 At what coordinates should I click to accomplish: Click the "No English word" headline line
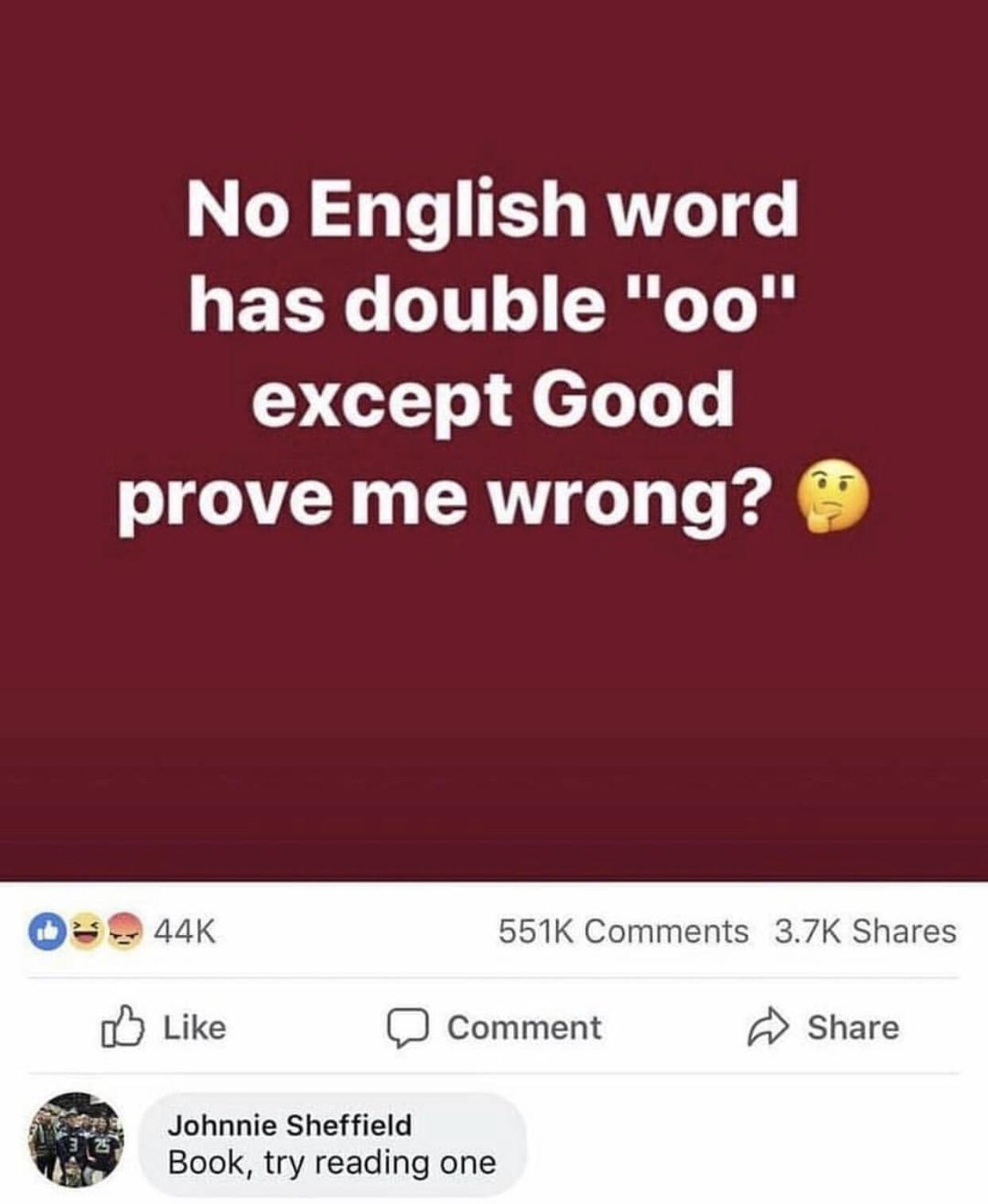(x=493, y=208)
